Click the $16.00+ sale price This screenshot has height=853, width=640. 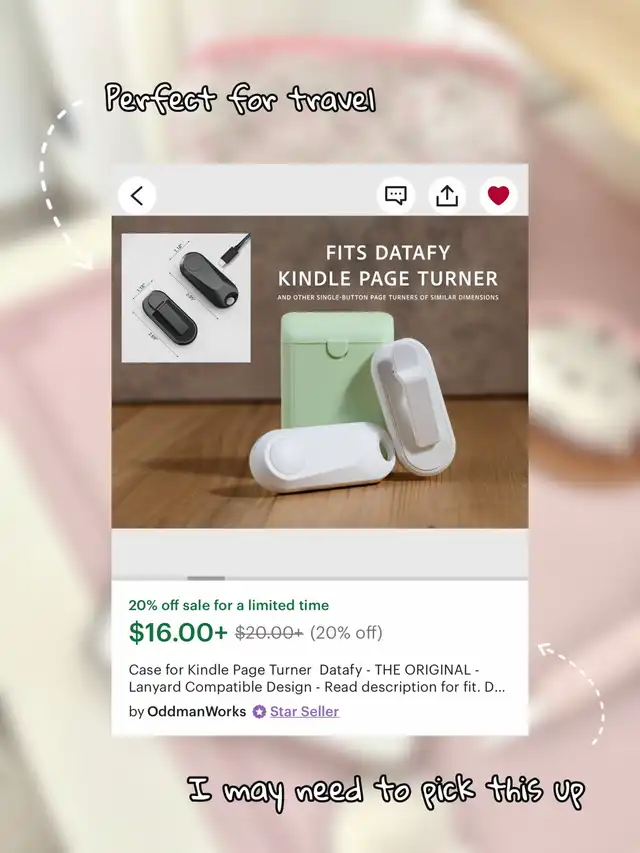click(178, 633)
